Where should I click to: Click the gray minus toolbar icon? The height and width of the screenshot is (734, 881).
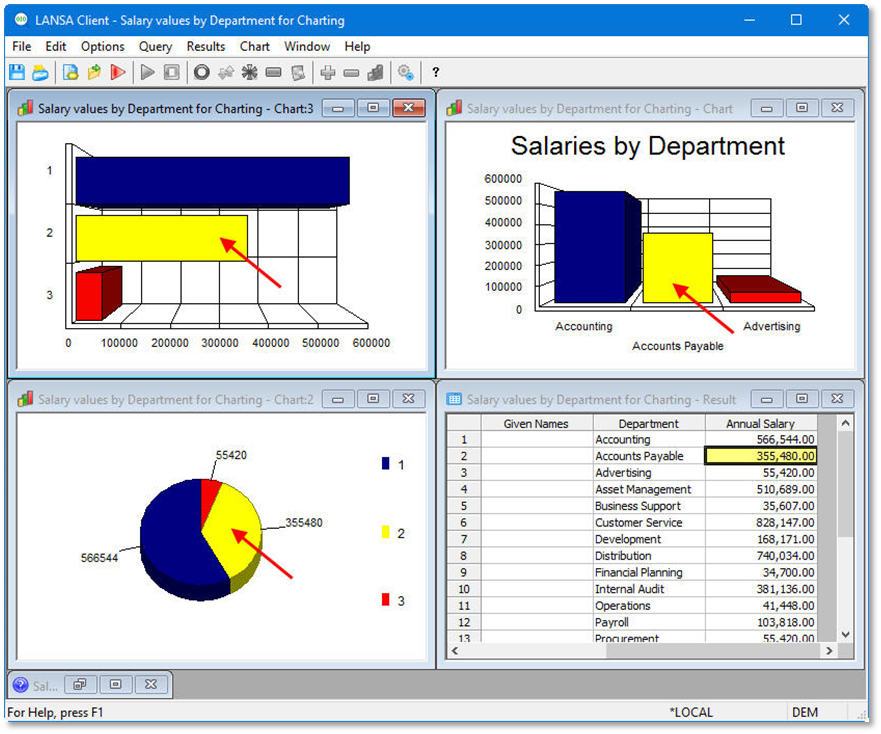click(x=351, y=72)
